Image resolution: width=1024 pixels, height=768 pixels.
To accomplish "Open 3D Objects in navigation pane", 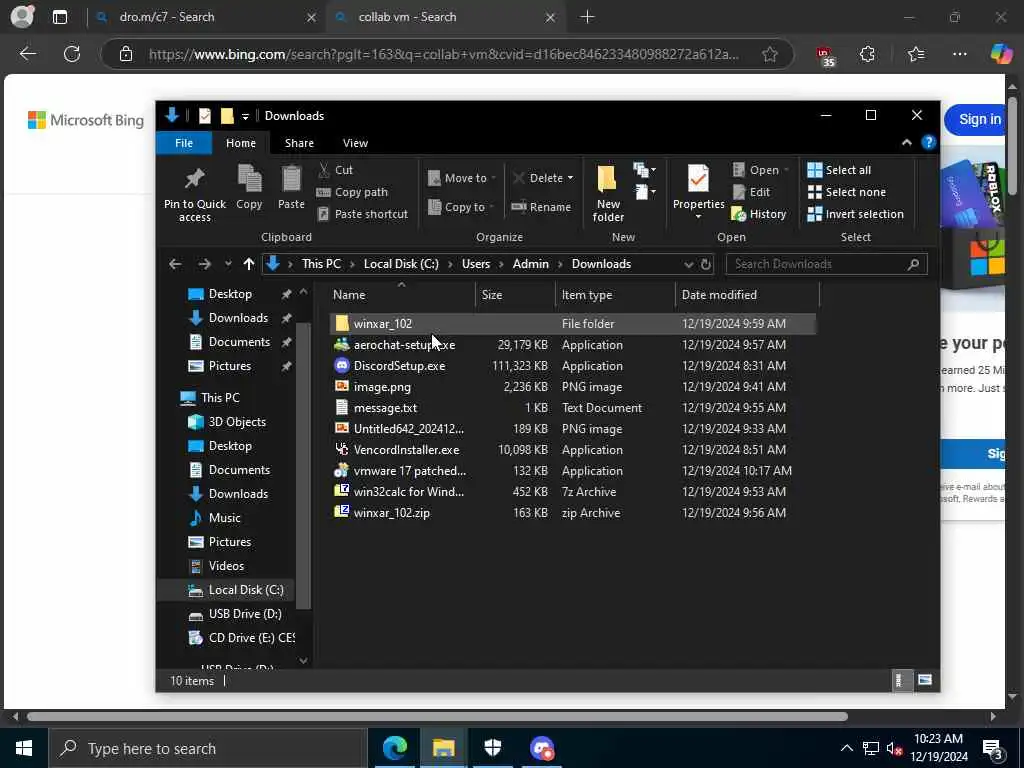I will tap(236, 422).
